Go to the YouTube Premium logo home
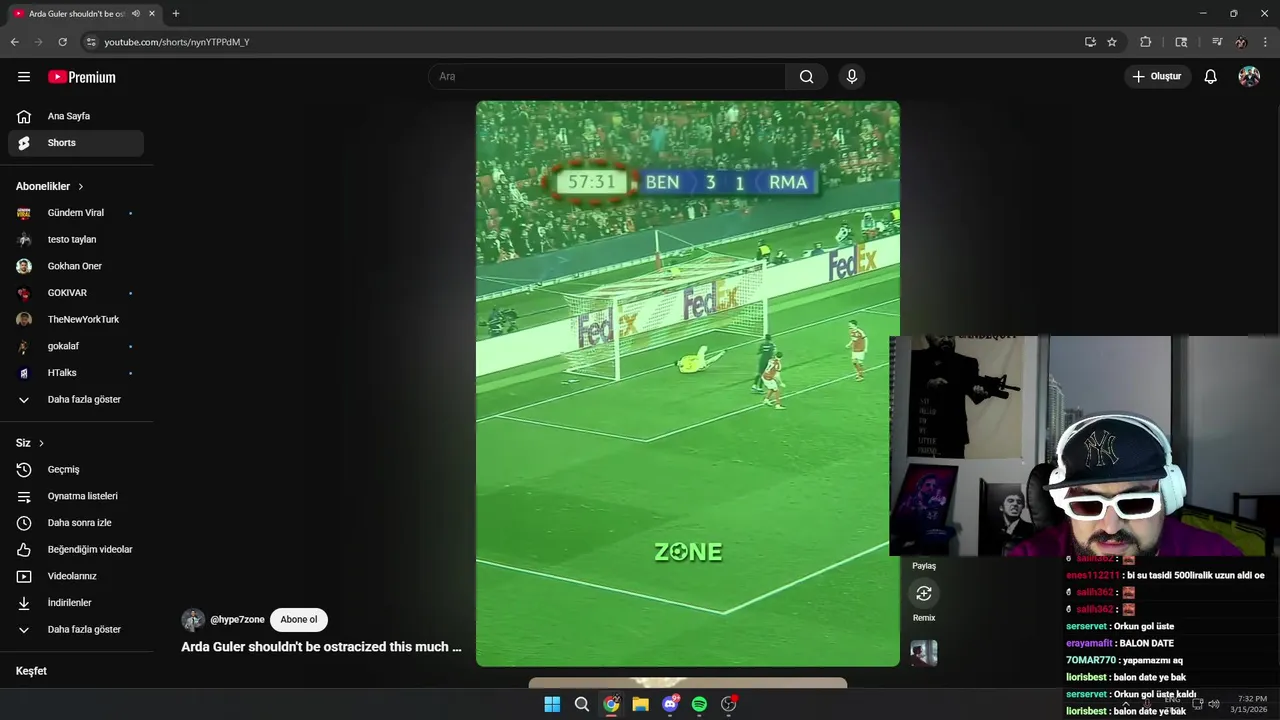Viewport: 1280px width, 720px height. (82, 77)
